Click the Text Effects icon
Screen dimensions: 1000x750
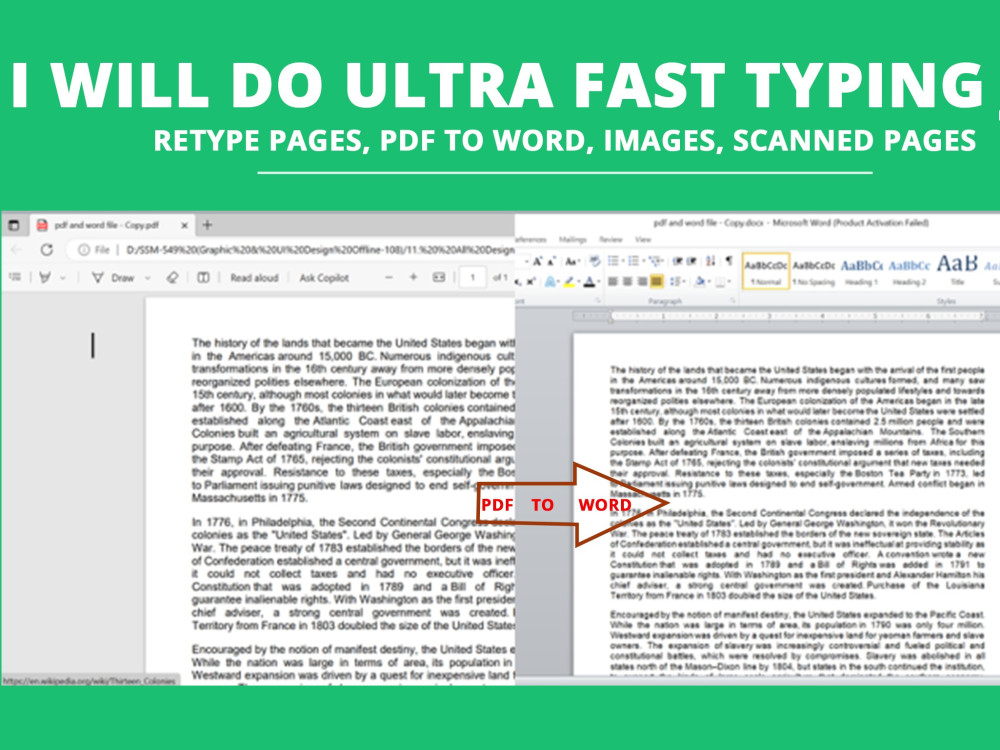550,281
